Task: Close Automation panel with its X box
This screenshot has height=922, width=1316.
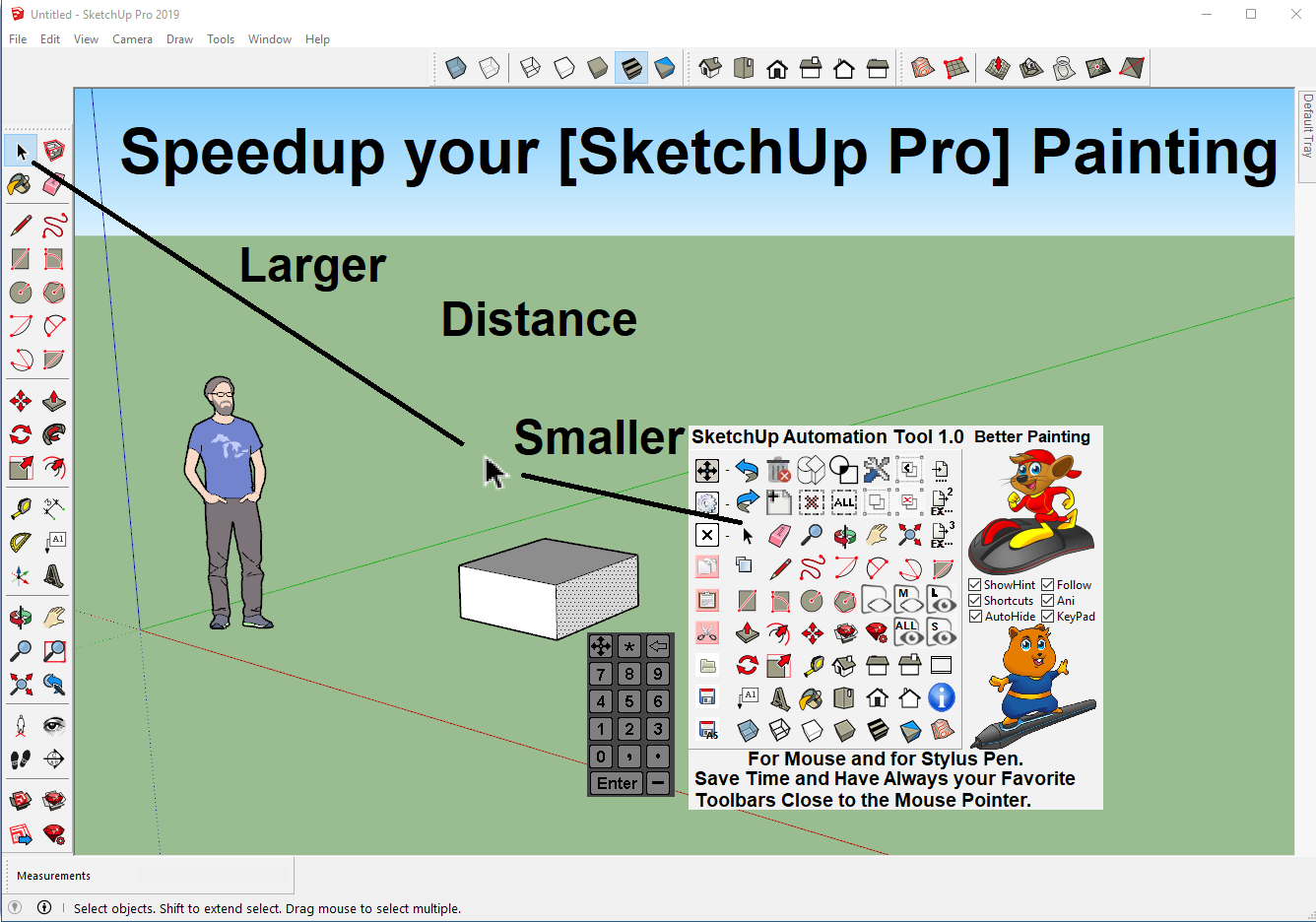Action: [x=707, y=535]
